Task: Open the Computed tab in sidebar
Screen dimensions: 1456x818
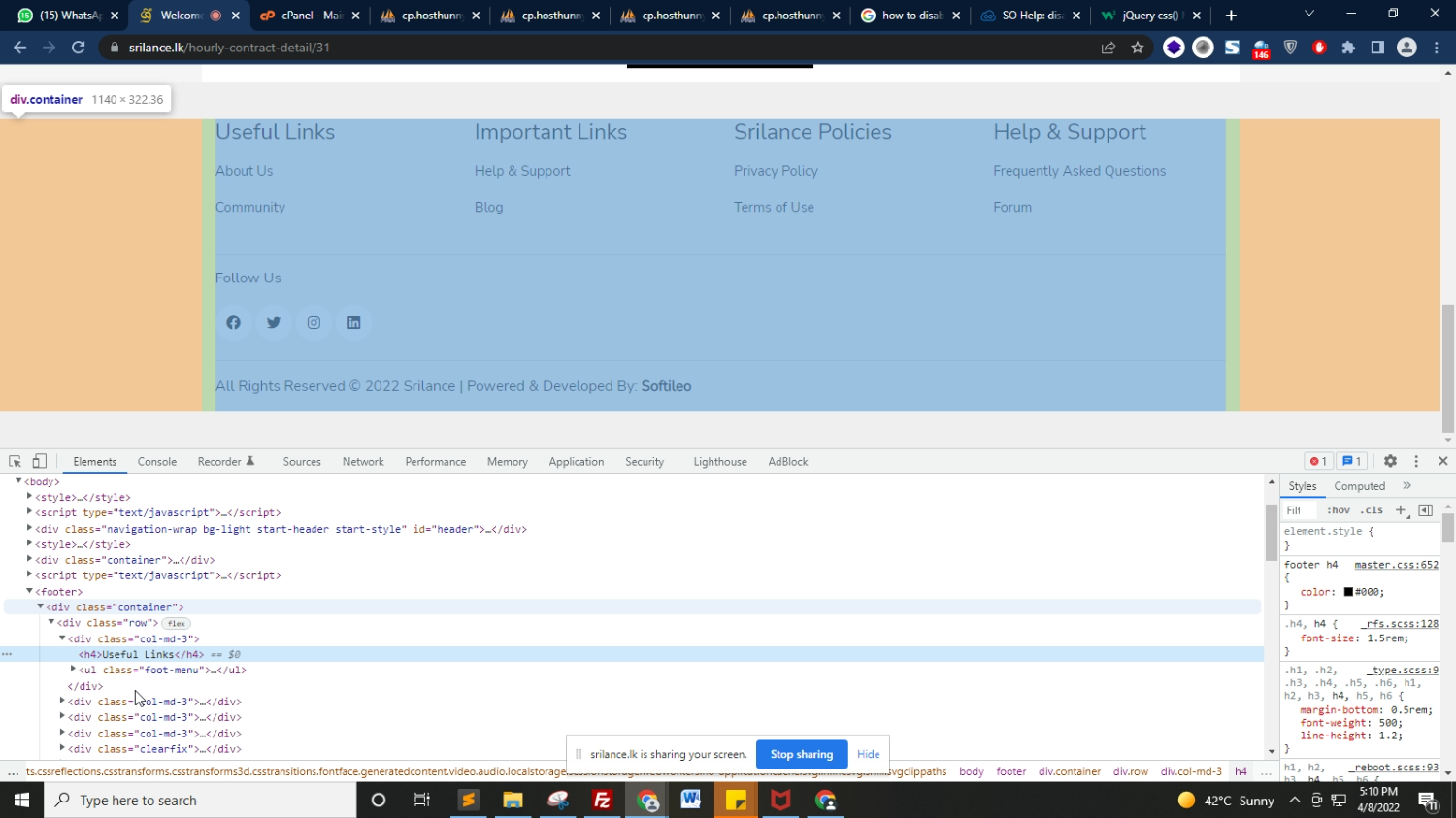Action: pyautogui.click(x=1359, y=486)
